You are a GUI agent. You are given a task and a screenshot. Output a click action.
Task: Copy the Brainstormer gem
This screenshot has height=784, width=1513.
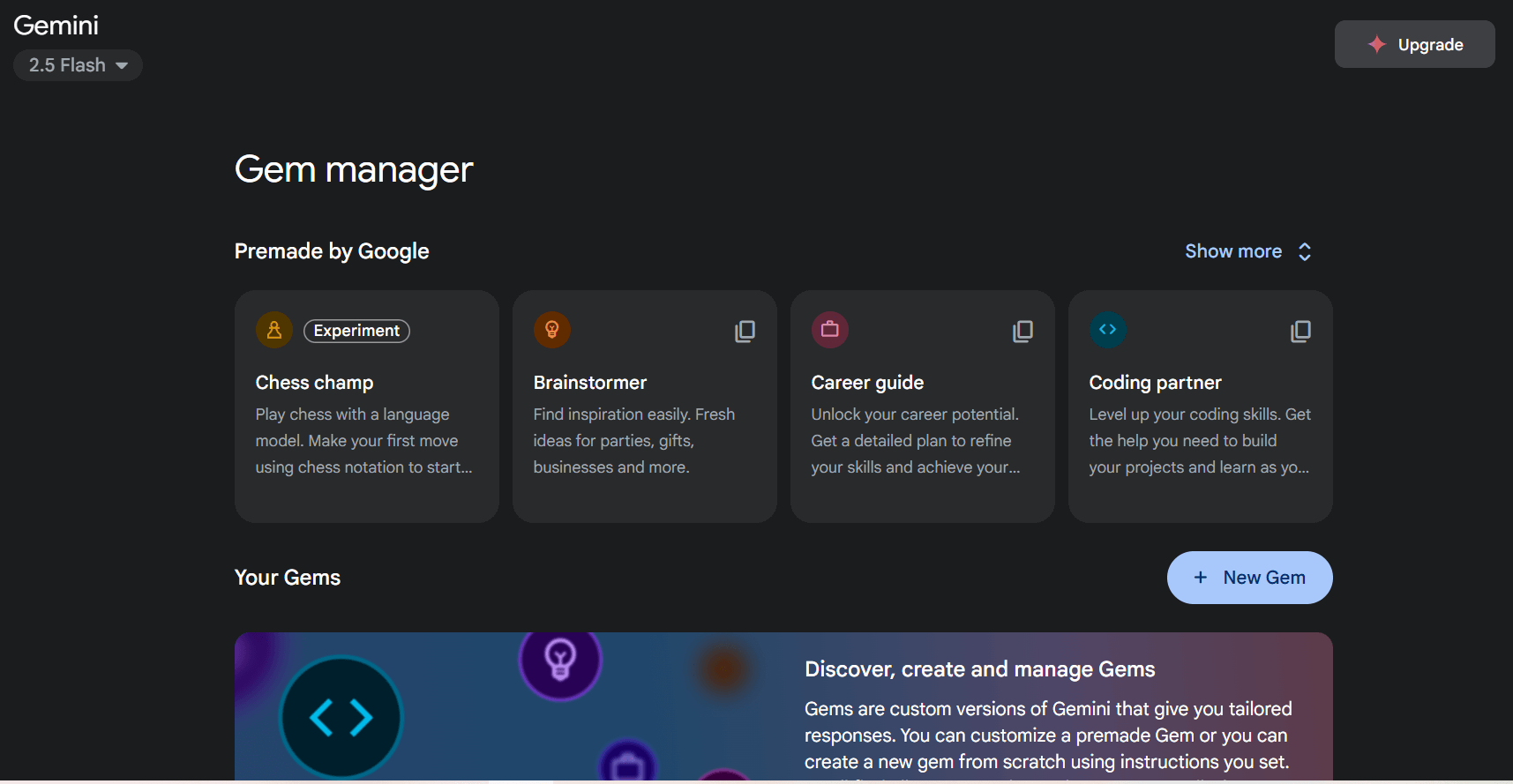(x=745, y=331)
